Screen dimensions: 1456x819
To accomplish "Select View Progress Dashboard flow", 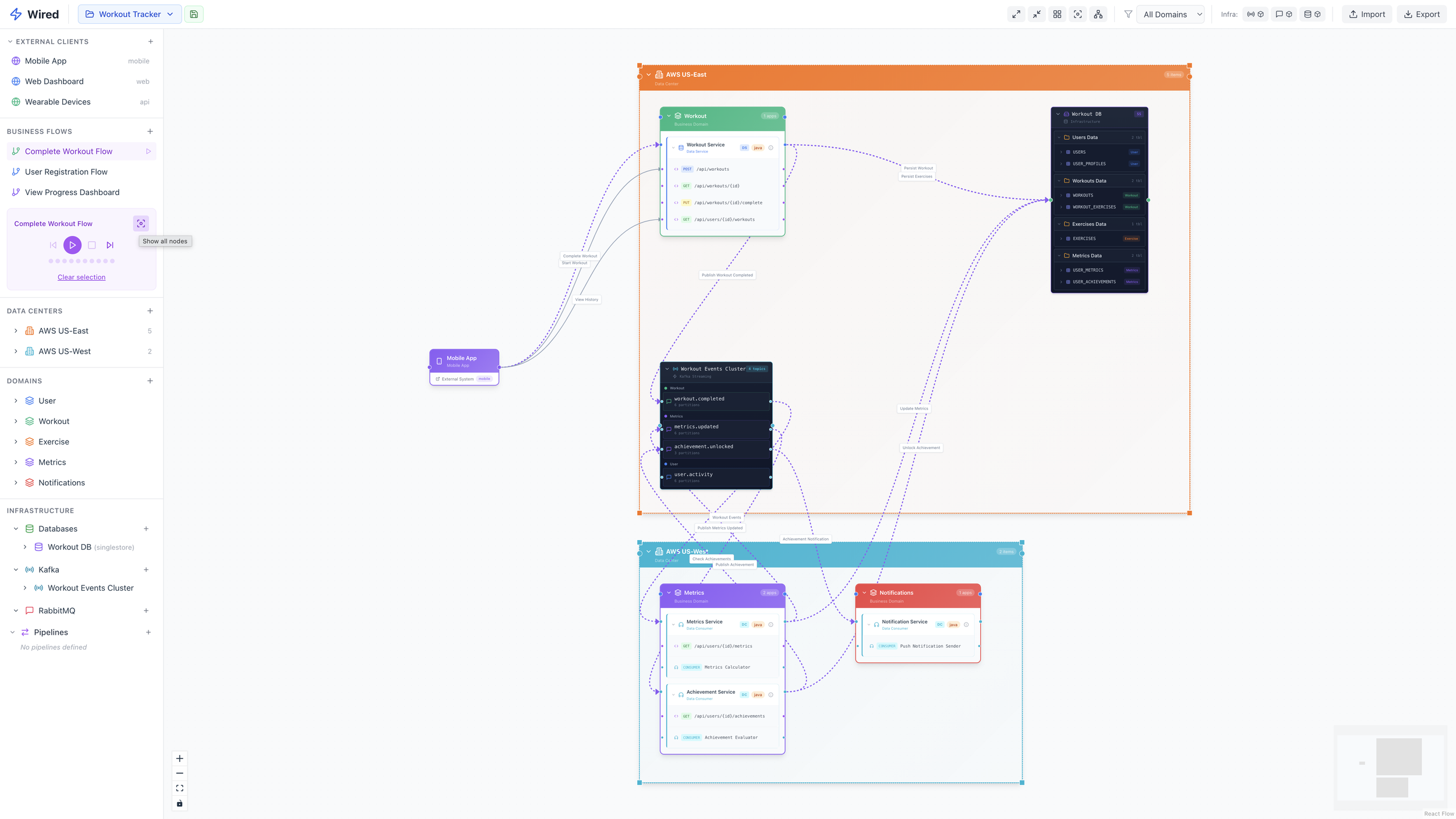I will pos(72,192).
